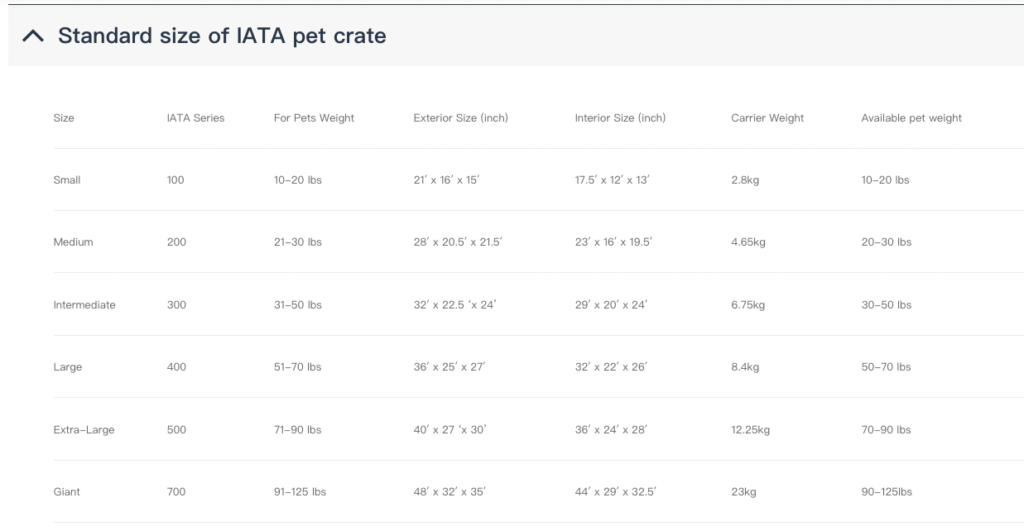Click available pet weight '70-90 lbs'

point(886,430)
